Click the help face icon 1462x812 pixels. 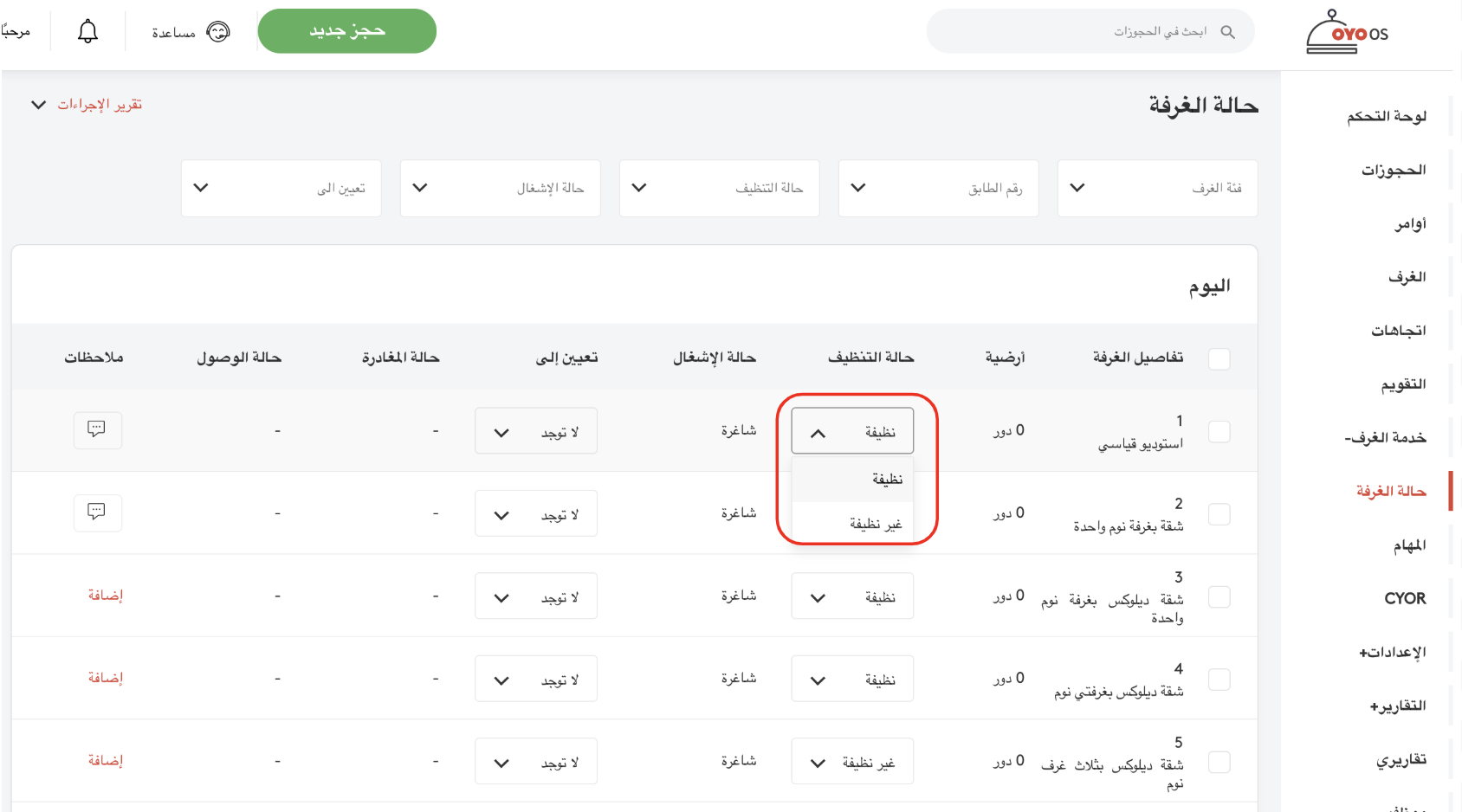click(x=218, y=32)
